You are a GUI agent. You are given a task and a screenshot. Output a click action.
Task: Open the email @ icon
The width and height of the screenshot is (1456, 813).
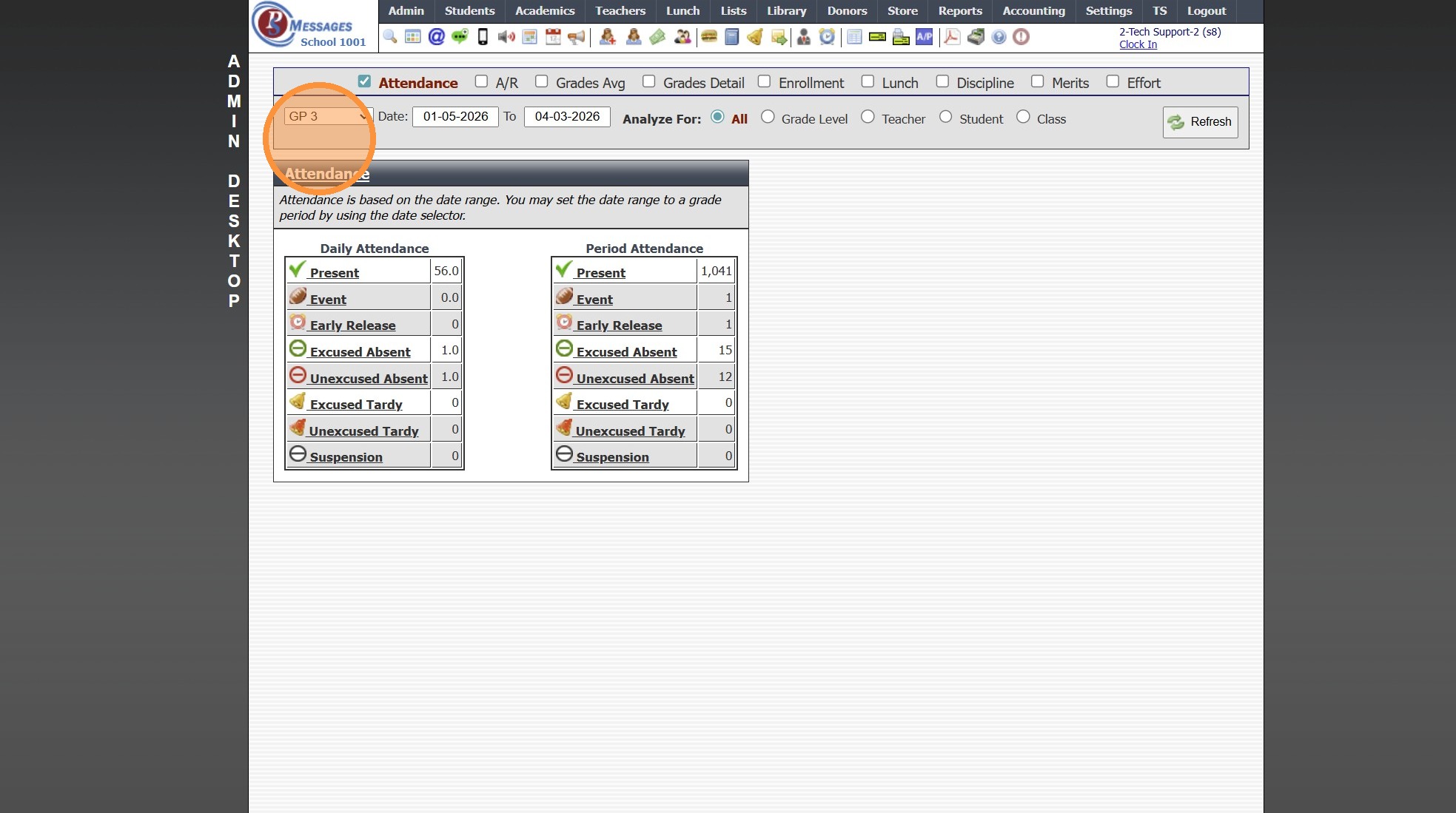click(x=436, y=37)
